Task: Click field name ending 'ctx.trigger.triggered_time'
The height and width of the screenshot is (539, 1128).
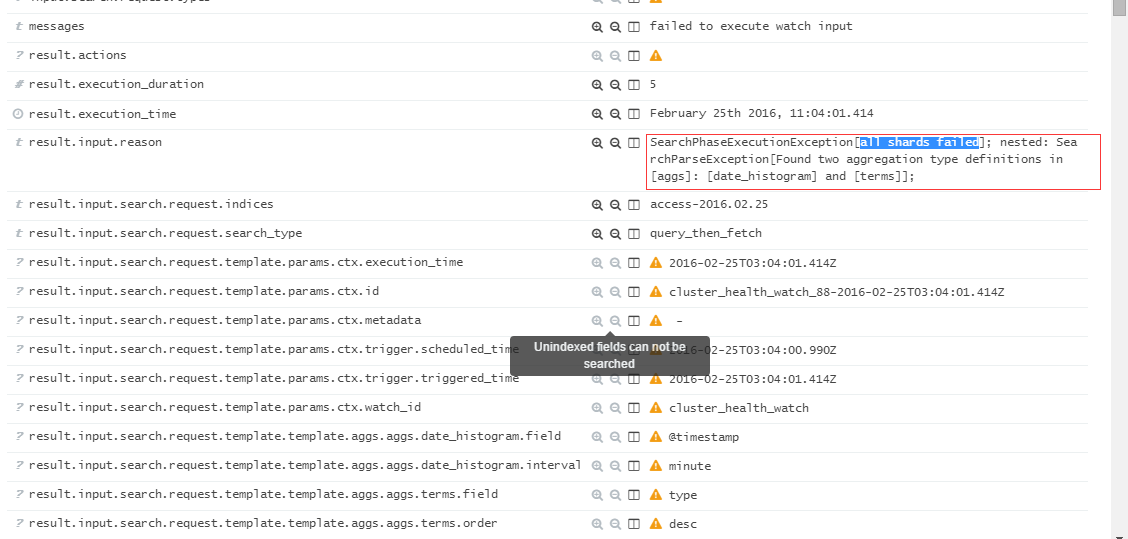Action: (x=273, y=379)
